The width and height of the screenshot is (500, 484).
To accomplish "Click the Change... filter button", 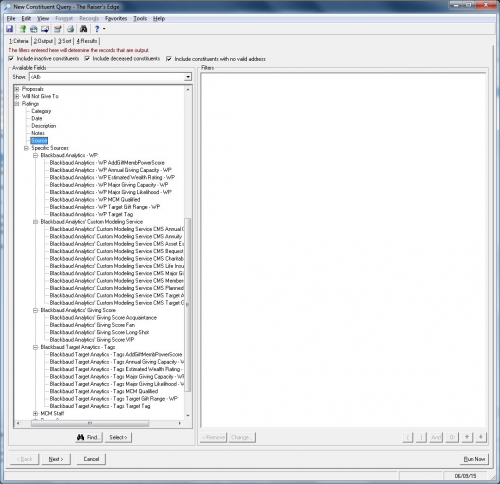I will 242,437.
